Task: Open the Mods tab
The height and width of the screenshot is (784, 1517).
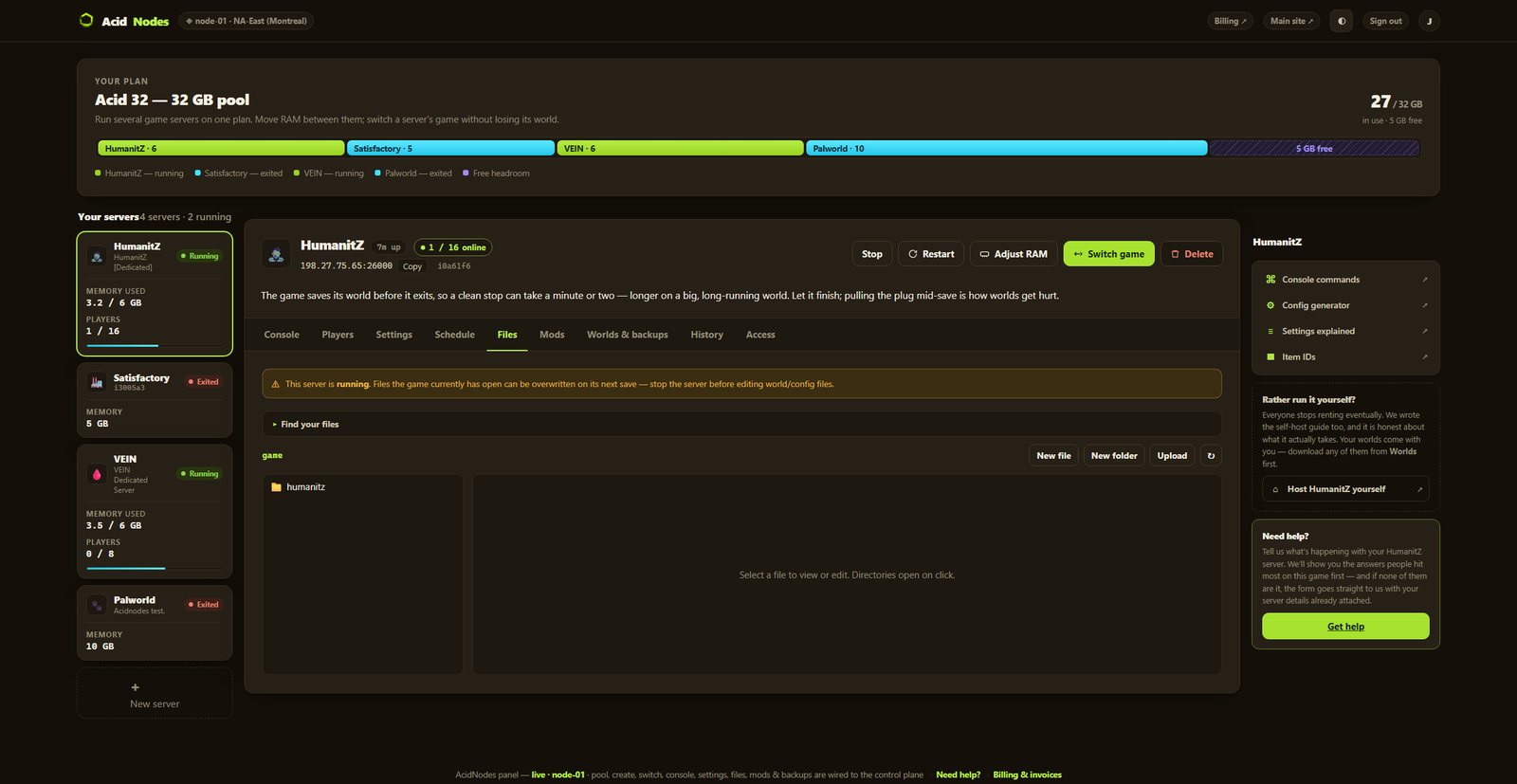Action: coord(552,335)
